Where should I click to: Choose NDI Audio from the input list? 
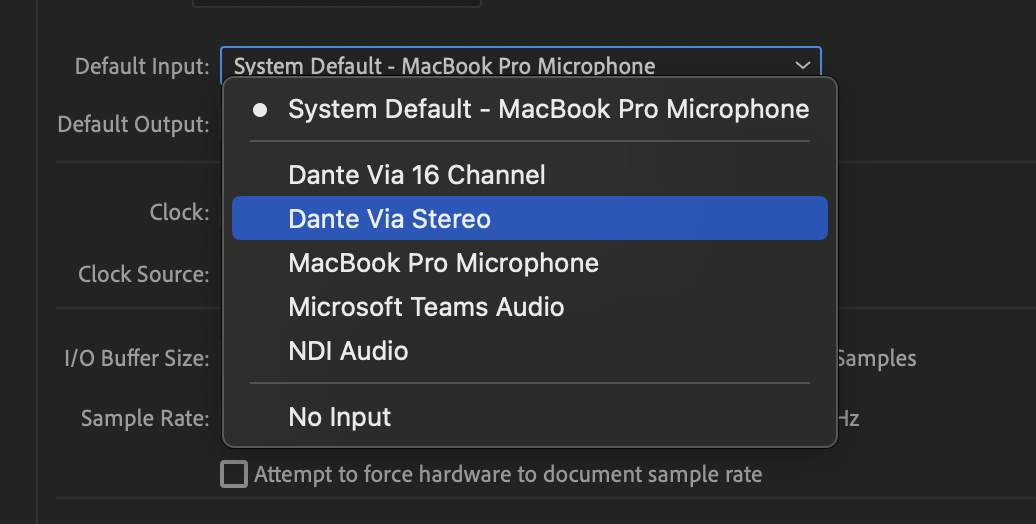348,351
